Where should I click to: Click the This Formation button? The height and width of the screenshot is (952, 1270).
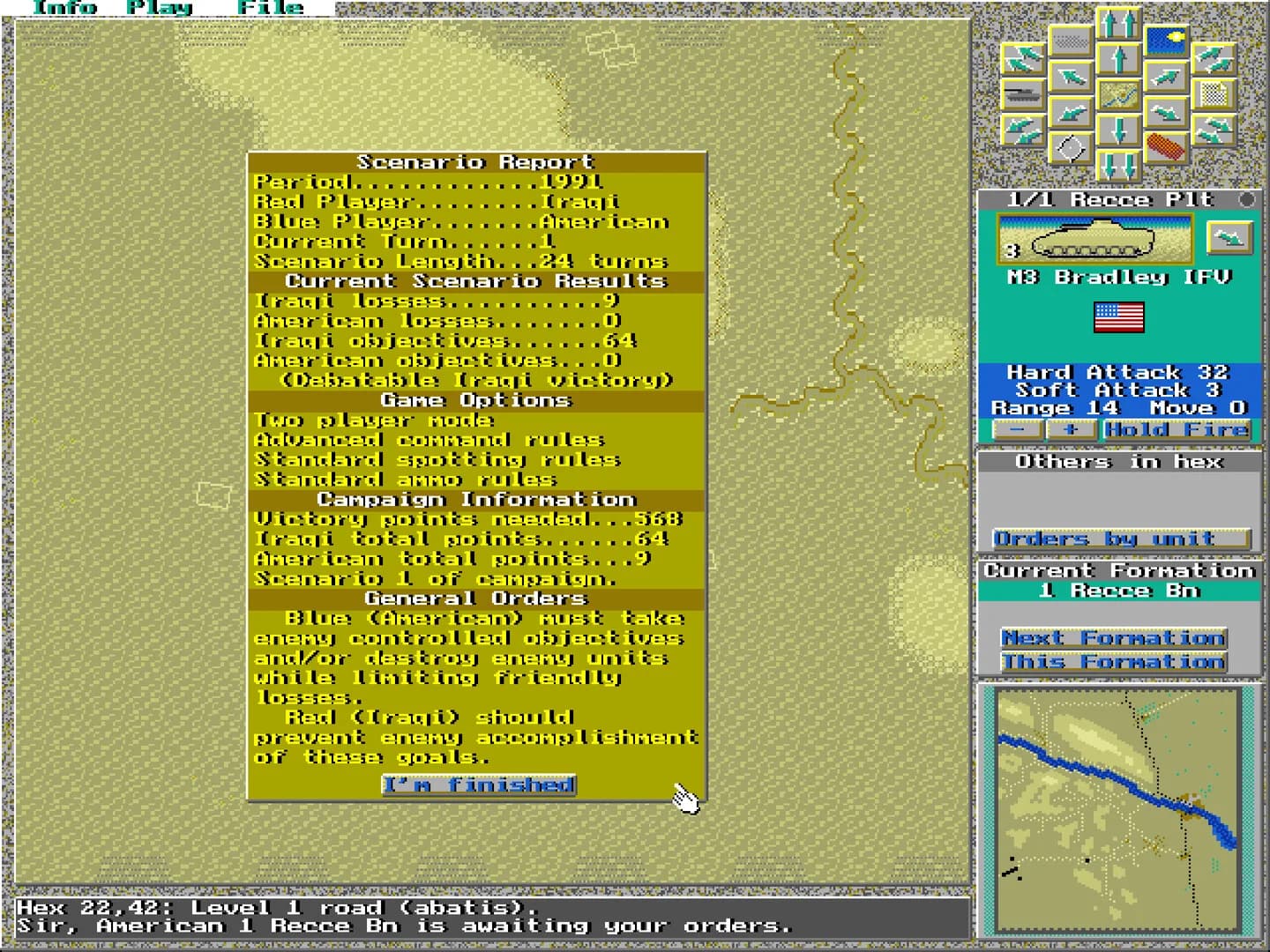1114,661
